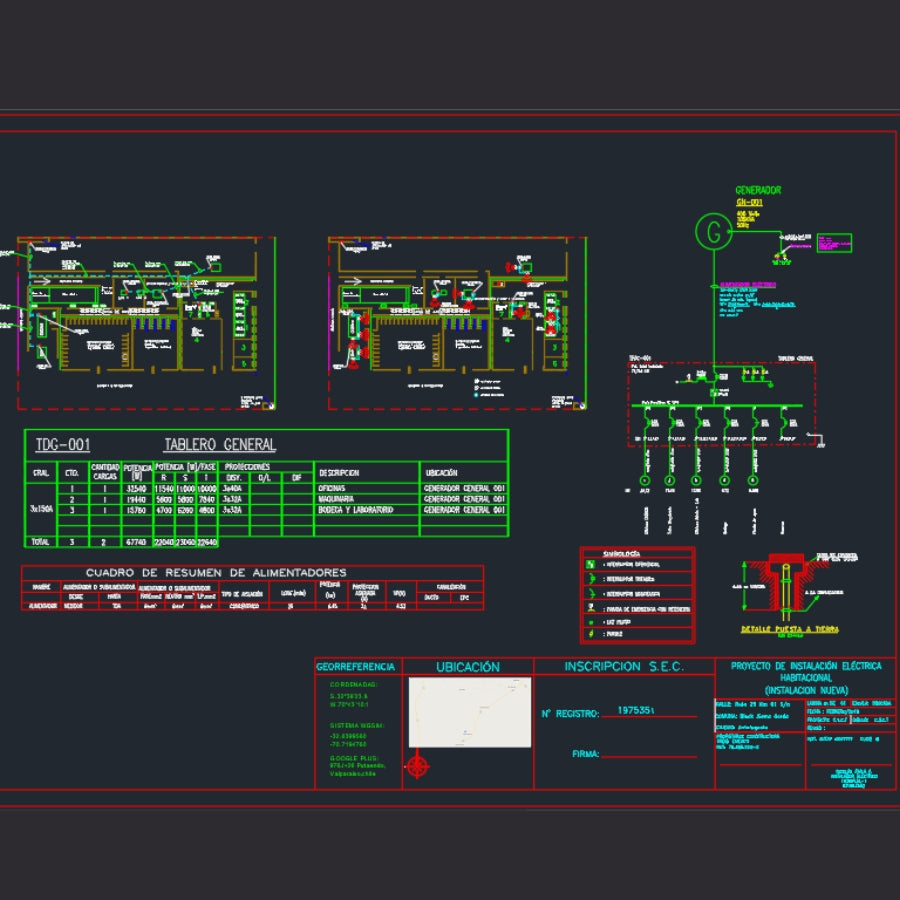Select the last symbol in Simbología legend

point(592,635)
